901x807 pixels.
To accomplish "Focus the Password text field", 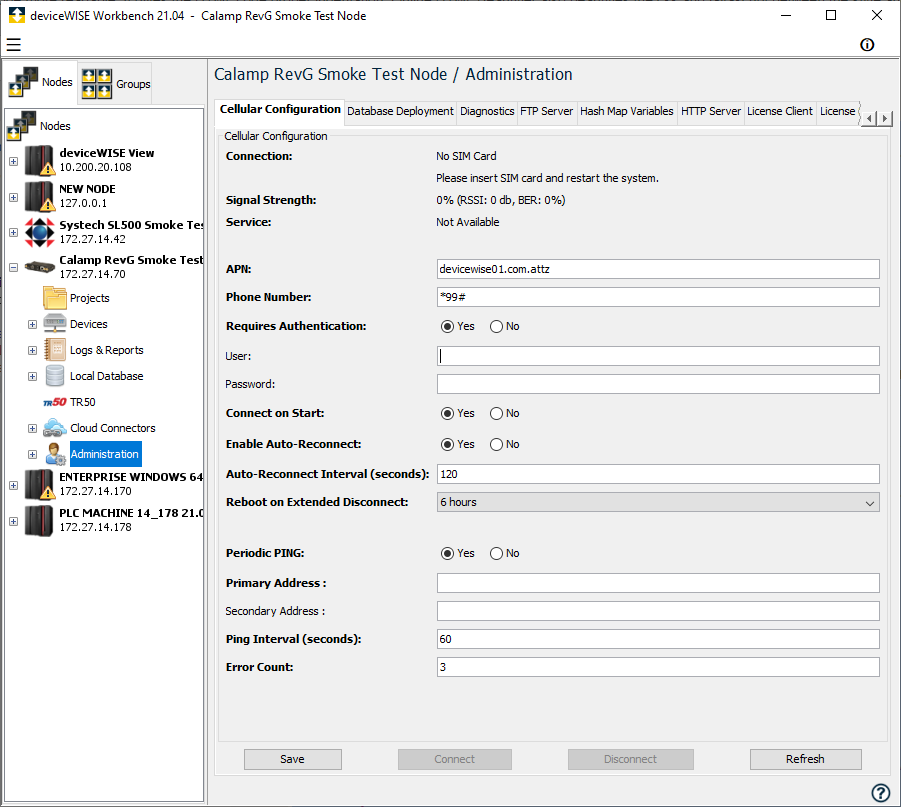I will point(658,384).
